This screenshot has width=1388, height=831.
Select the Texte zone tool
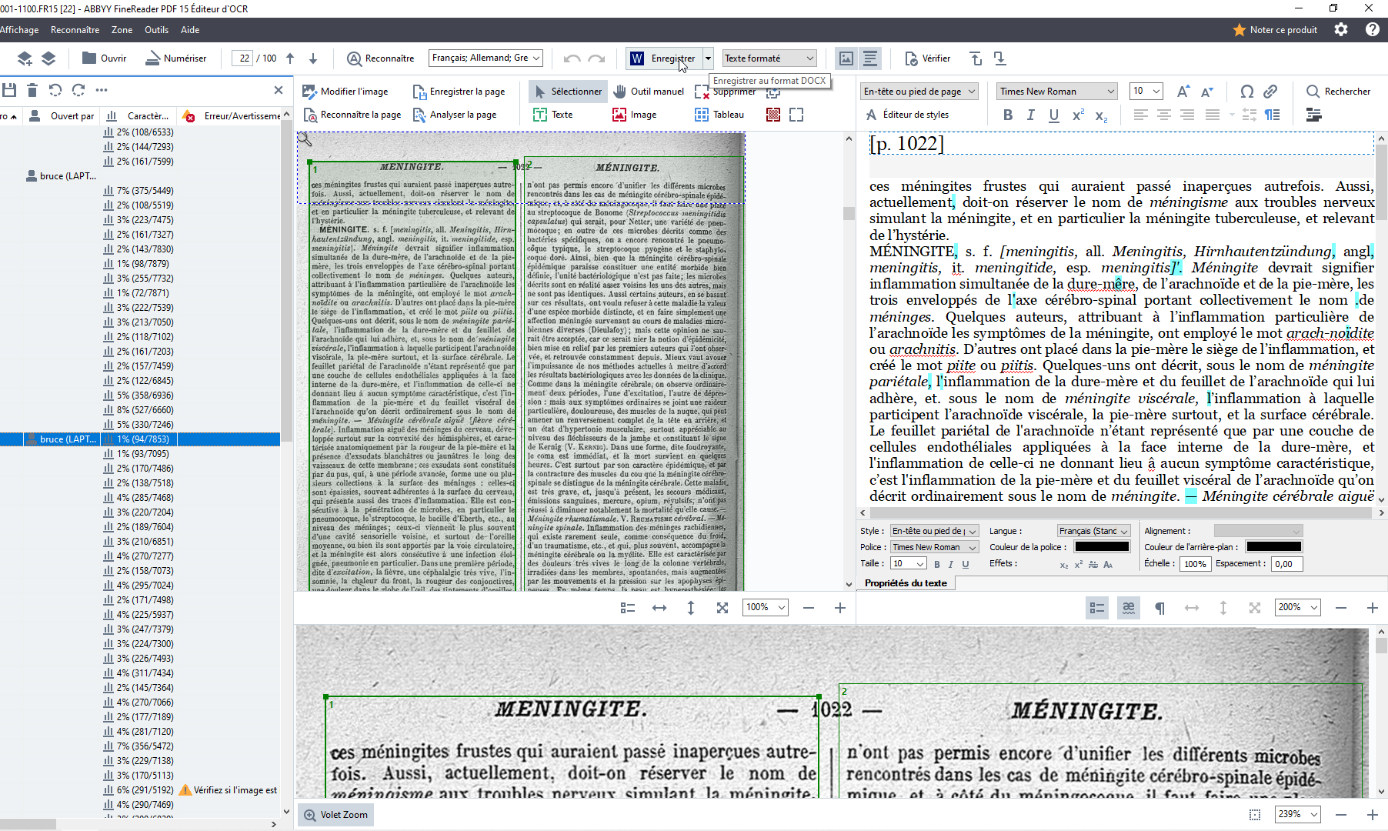(552, 114)
